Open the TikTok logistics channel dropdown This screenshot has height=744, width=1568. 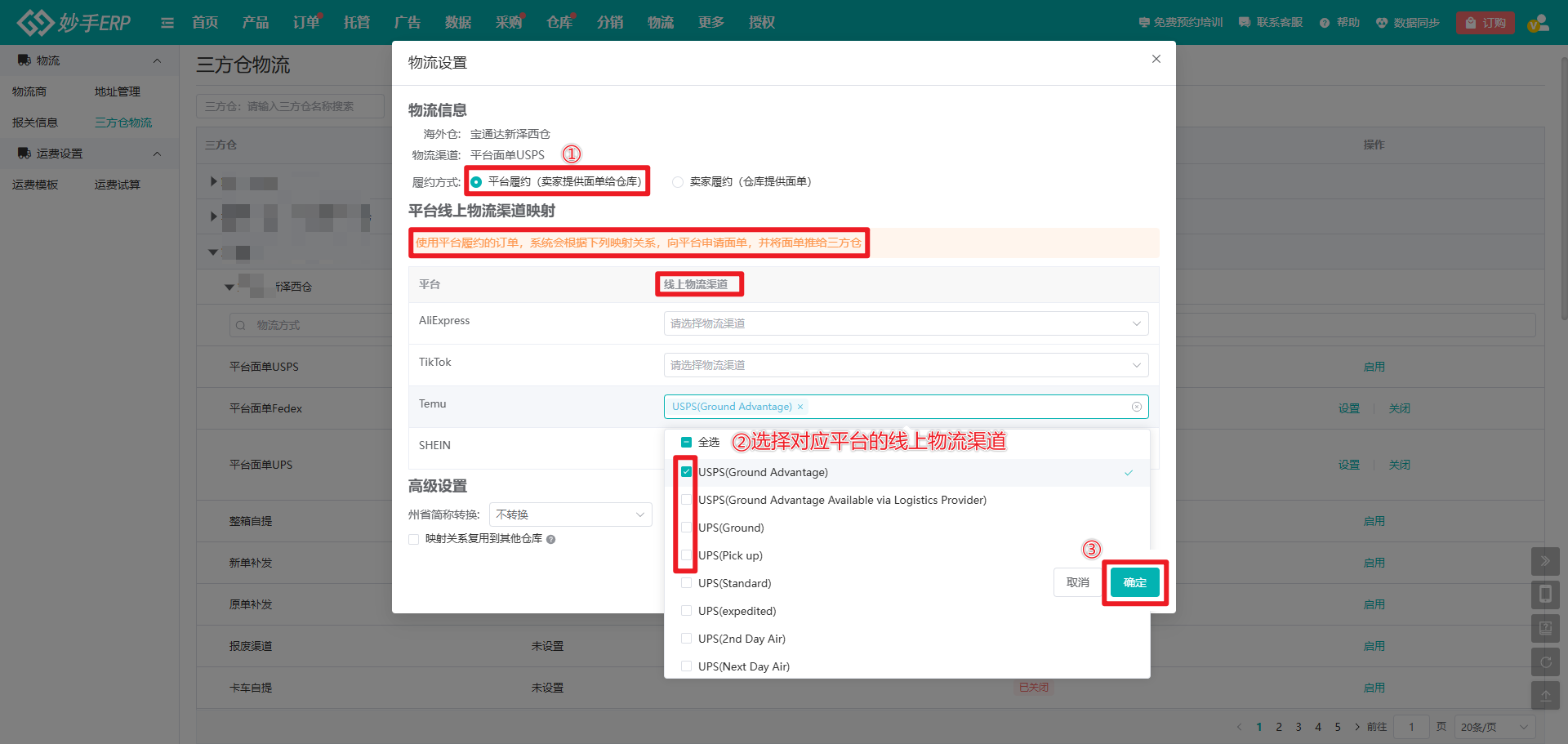[x=905, y=365]
